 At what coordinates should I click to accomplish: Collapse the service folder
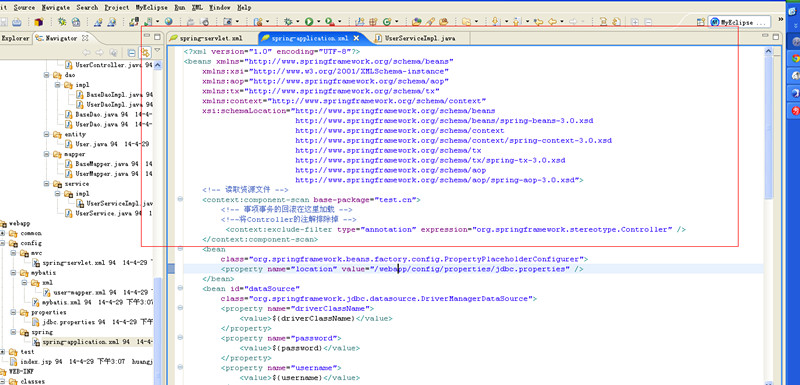pos(47,184)
